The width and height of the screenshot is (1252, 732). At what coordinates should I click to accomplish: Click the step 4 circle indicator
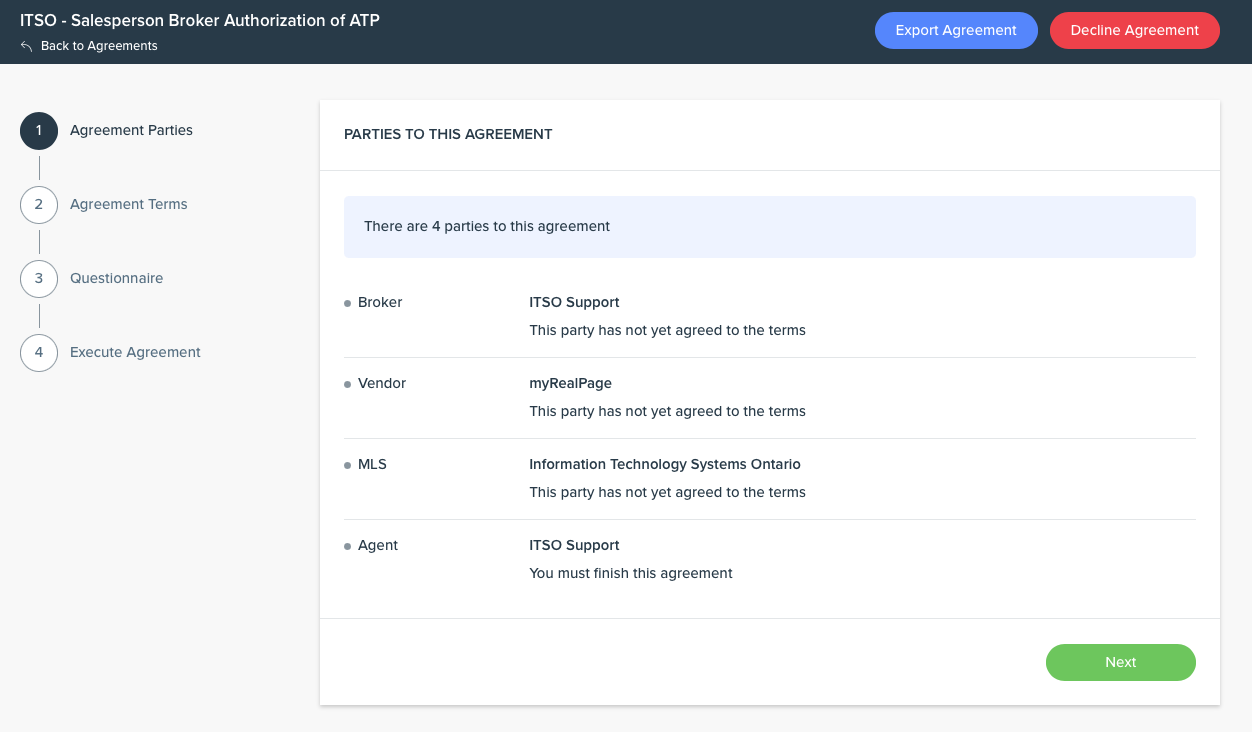pos(39,353)
